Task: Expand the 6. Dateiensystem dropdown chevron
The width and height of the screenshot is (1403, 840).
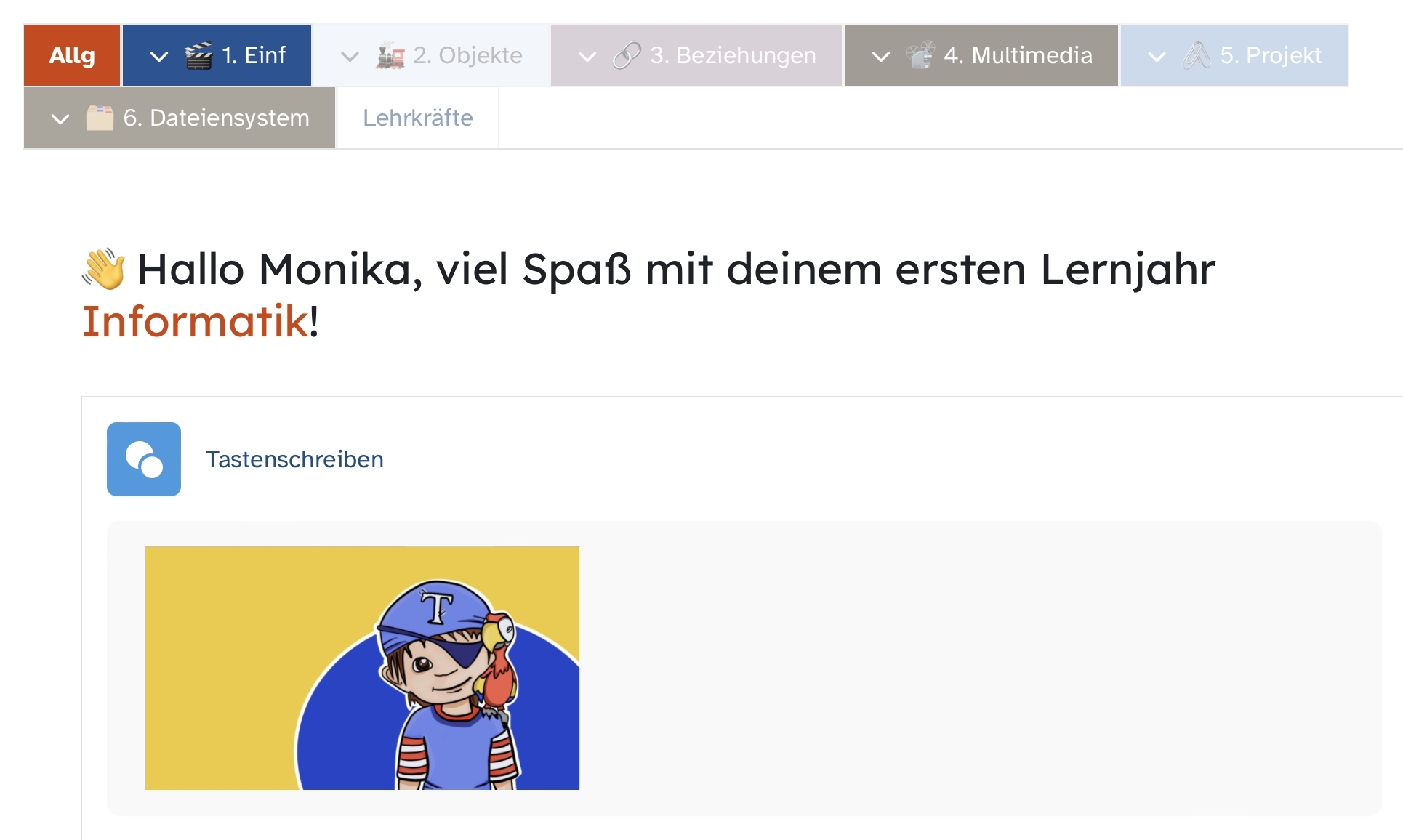Action: tap(60, 118)
